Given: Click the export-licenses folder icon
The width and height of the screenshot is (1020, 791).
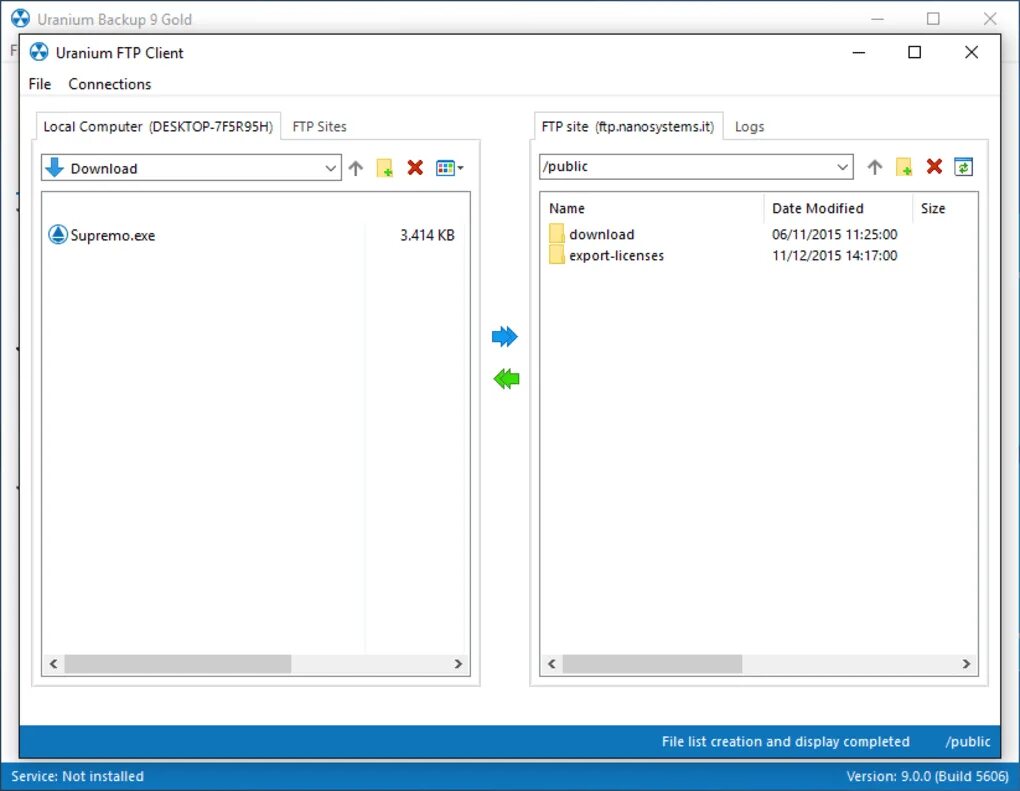Looking at the screenshot, I should (557, 254).
